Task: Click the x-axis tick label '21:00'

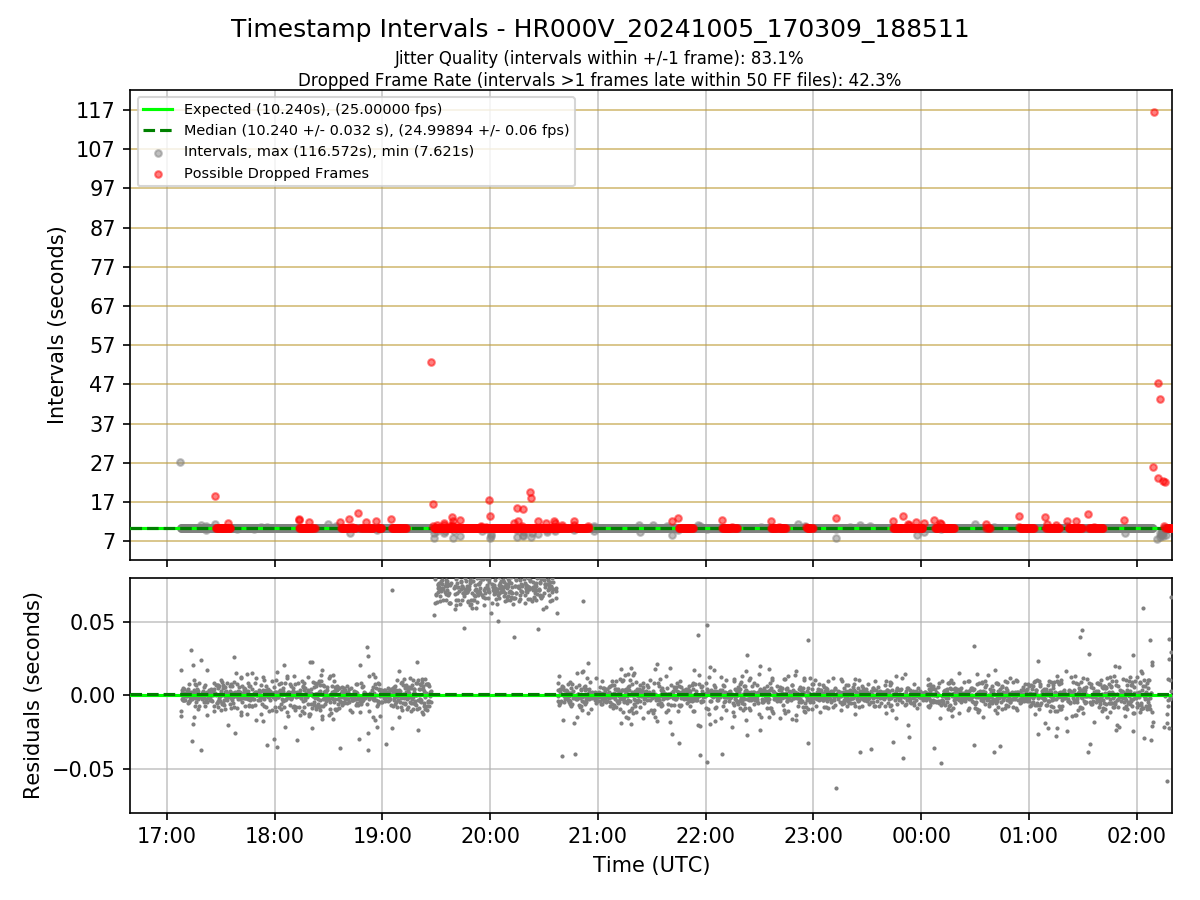Action: (x=597, y=834)
